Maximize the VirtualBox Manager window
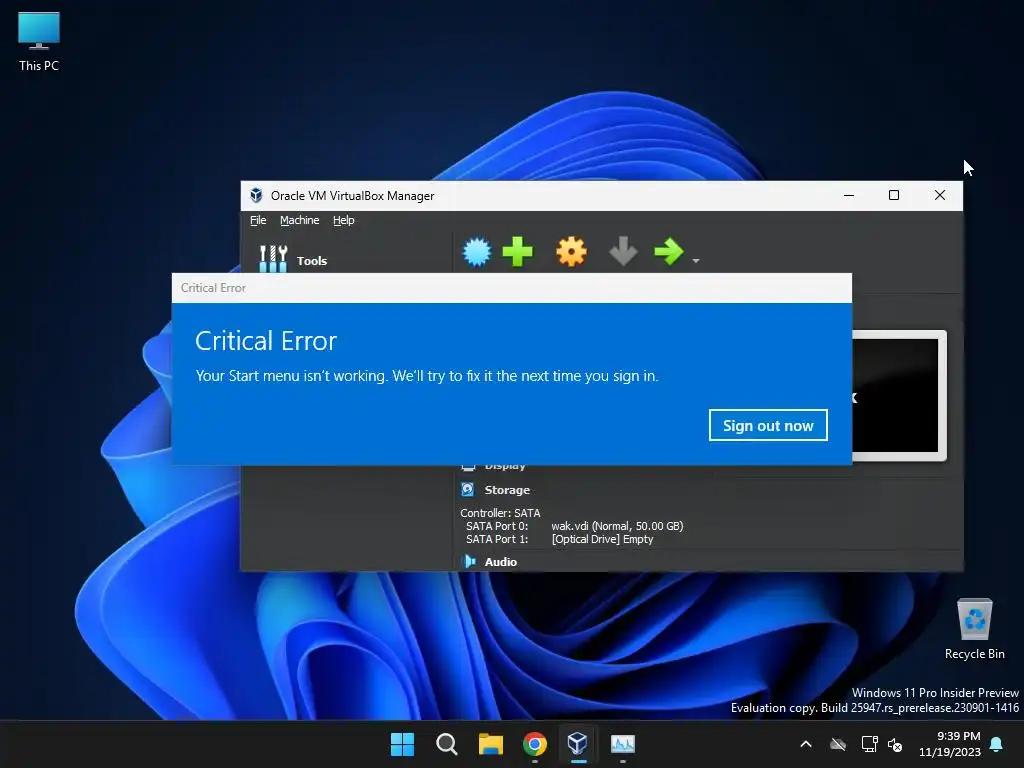This screenshot has width=1024, height=768. 894,195
